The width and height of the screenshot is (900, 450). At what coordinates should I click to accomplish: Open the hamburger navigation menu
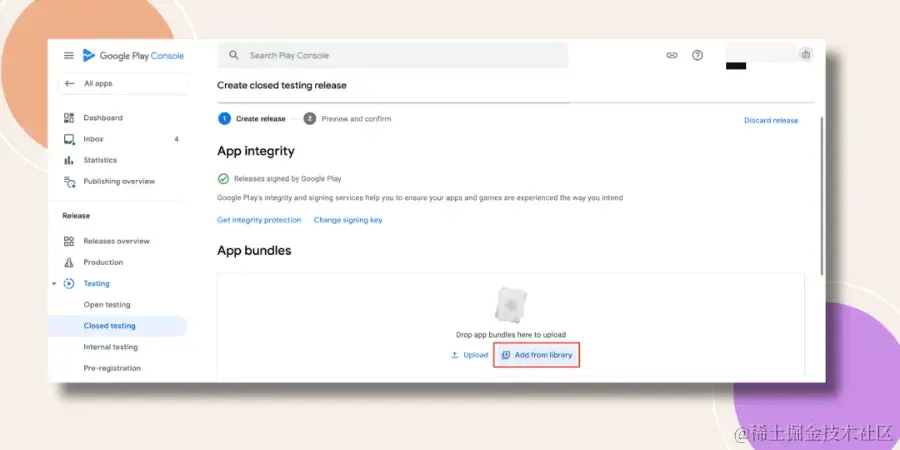click(x=69, y=56)
